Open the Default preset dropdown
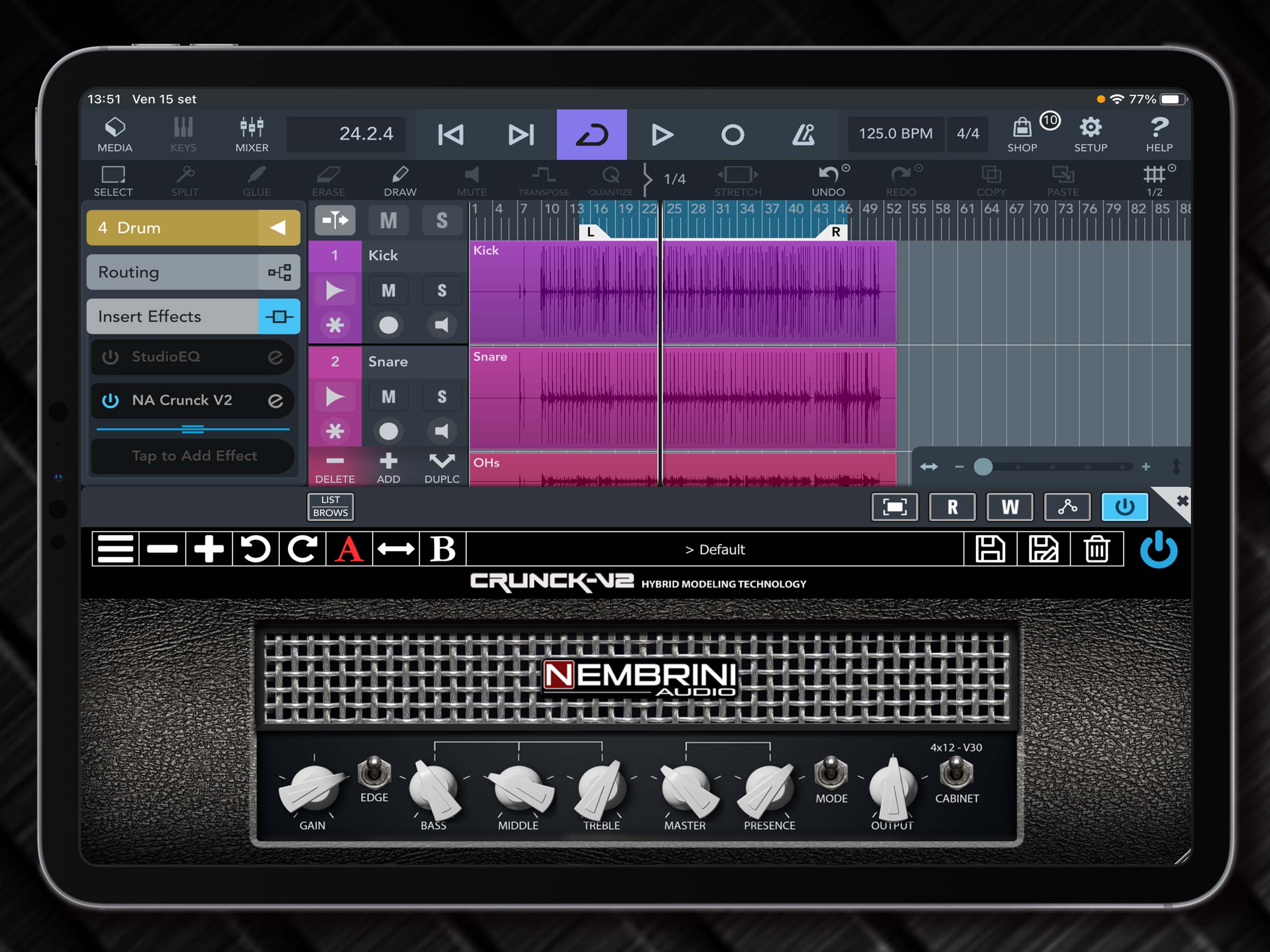1270x952 pixels. pos(715,549)
